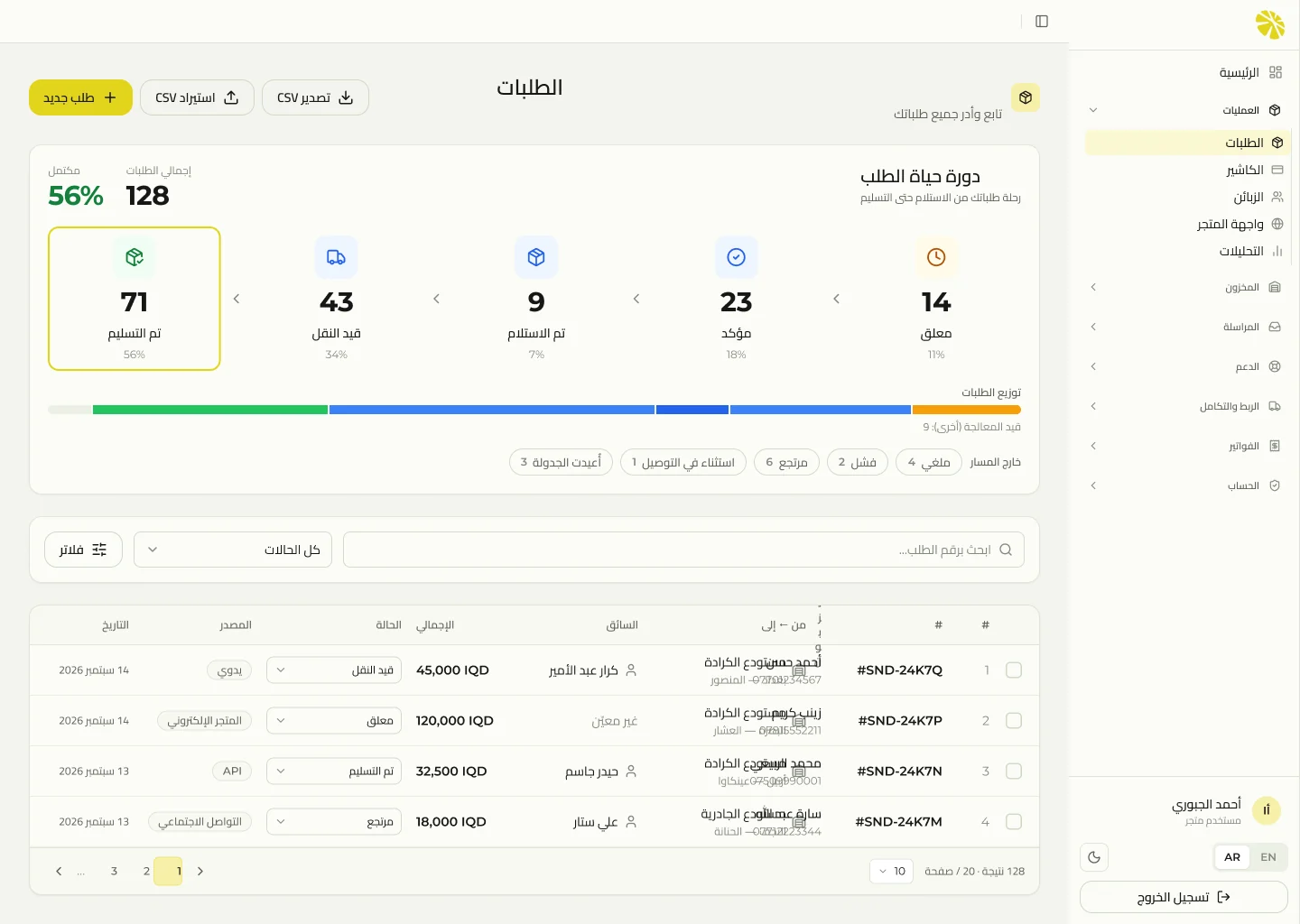The image size is (1300, 924).
Task: Click the globe icon for واجهة المتجر
Action: coord(1277,224)
